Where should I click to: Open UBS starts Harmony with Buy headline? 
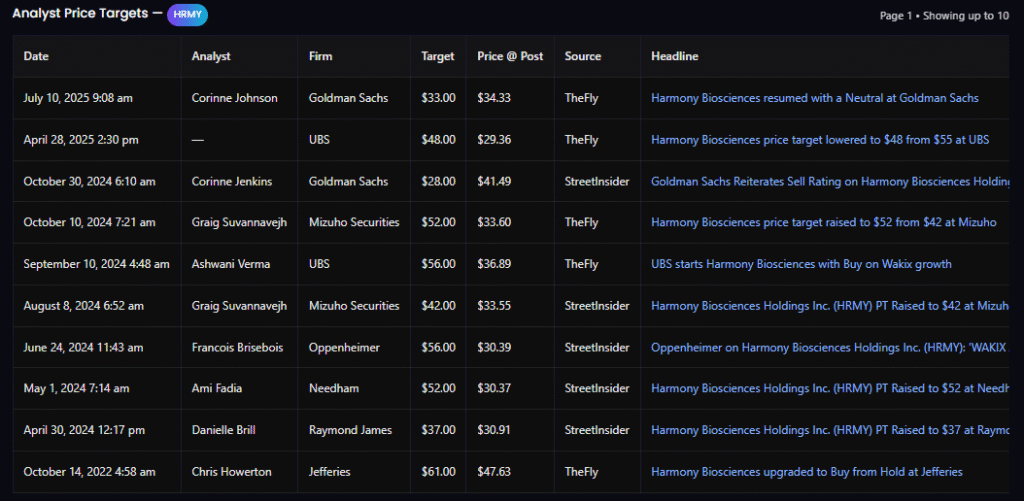(x=801, y=264)
